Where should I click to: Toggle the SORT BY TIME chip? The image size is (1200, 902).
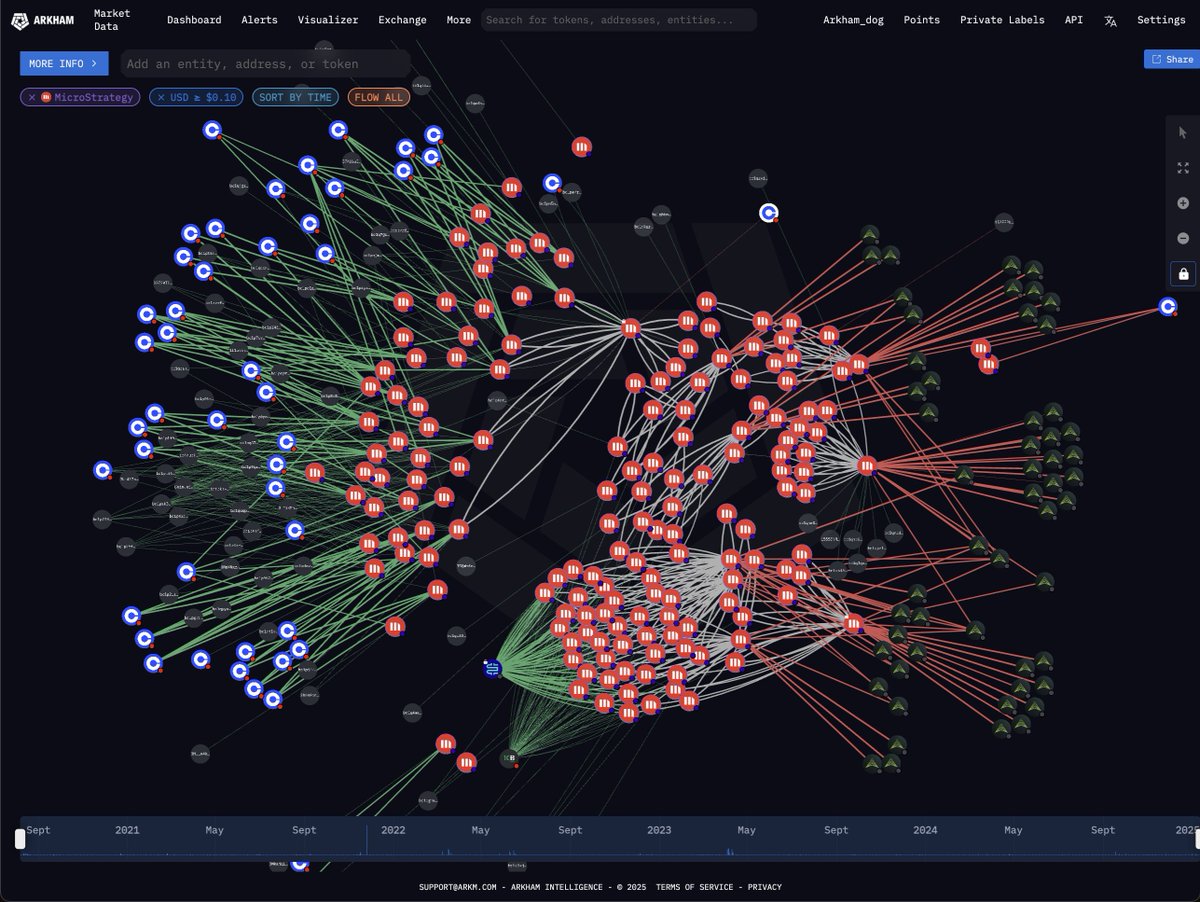295,97
